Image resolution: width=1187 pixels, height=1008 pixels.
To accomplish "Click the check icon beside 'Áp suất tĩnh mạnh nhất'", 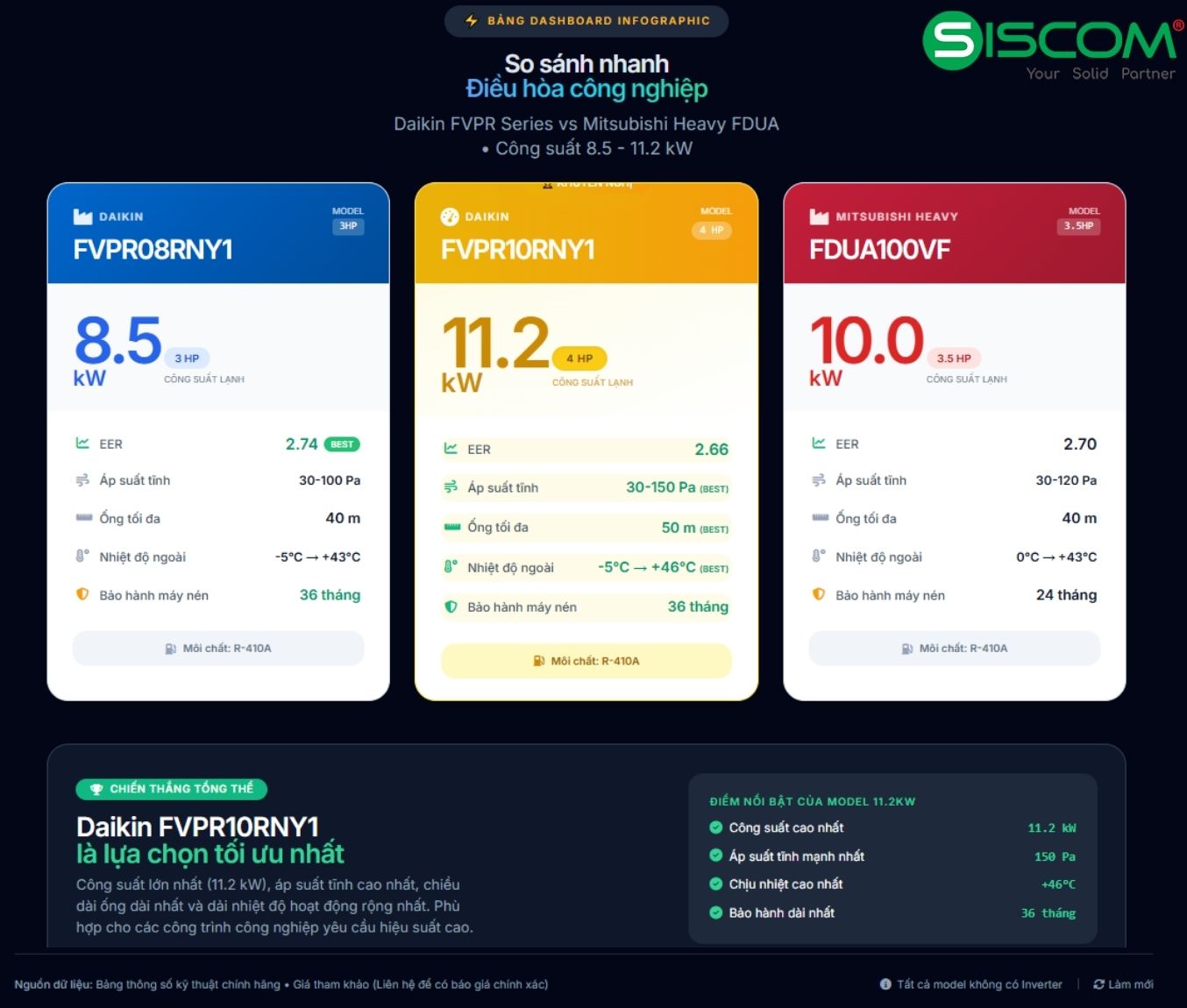I will tap(716, 855).
